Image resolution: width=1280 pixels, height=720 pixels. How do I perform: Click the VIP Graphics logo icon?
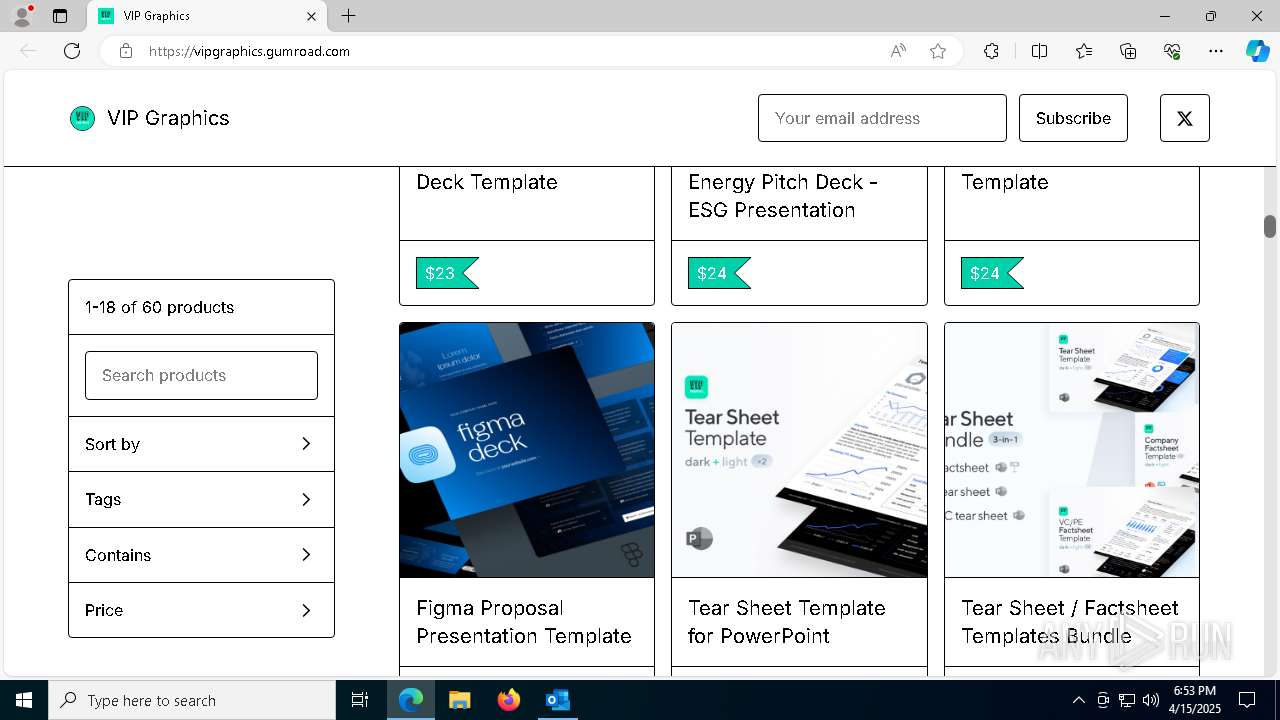tap(82, 118)
